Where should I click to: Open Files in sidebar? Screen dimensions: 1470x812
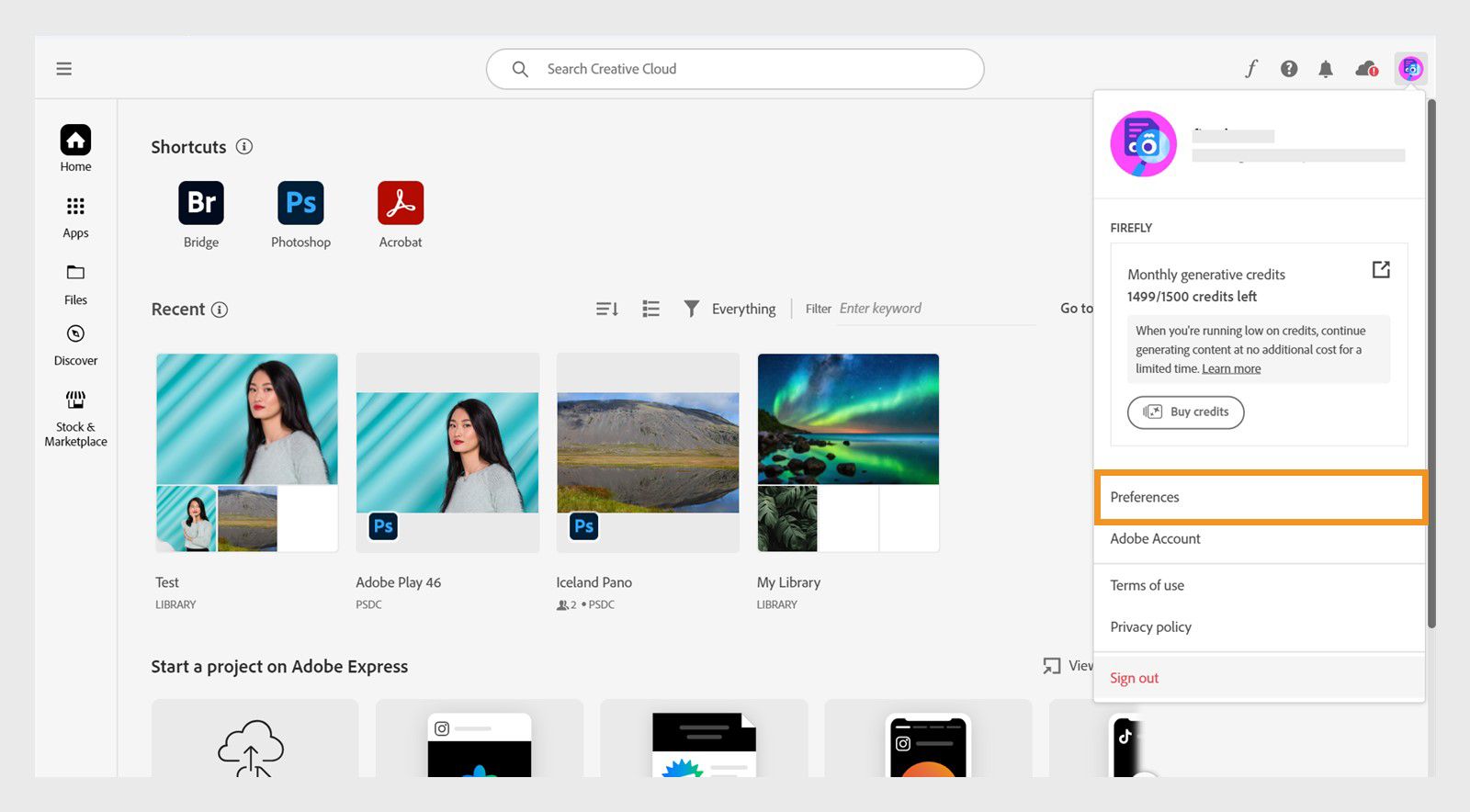pos(75,285)
